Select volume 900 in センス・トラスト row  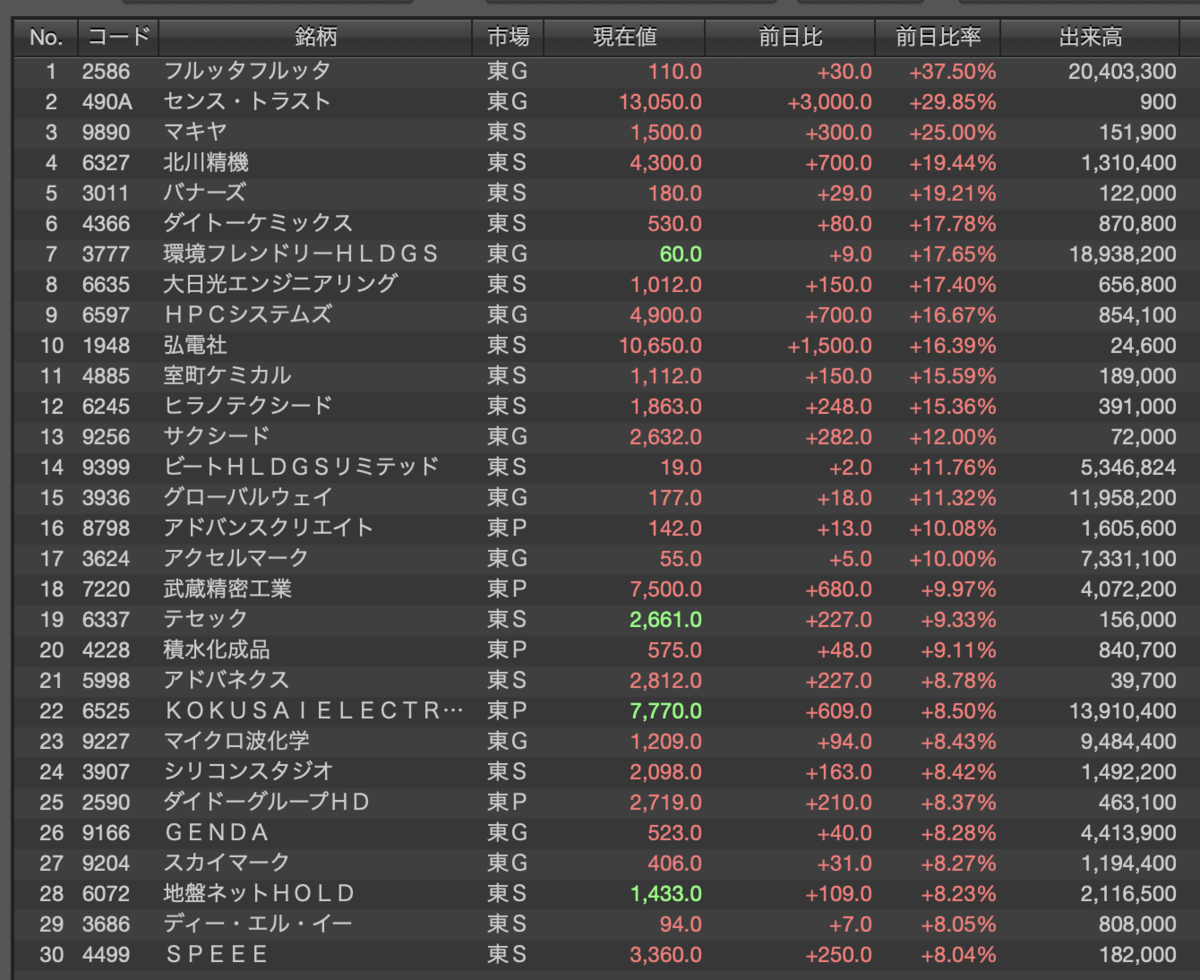pos(1158,102)
